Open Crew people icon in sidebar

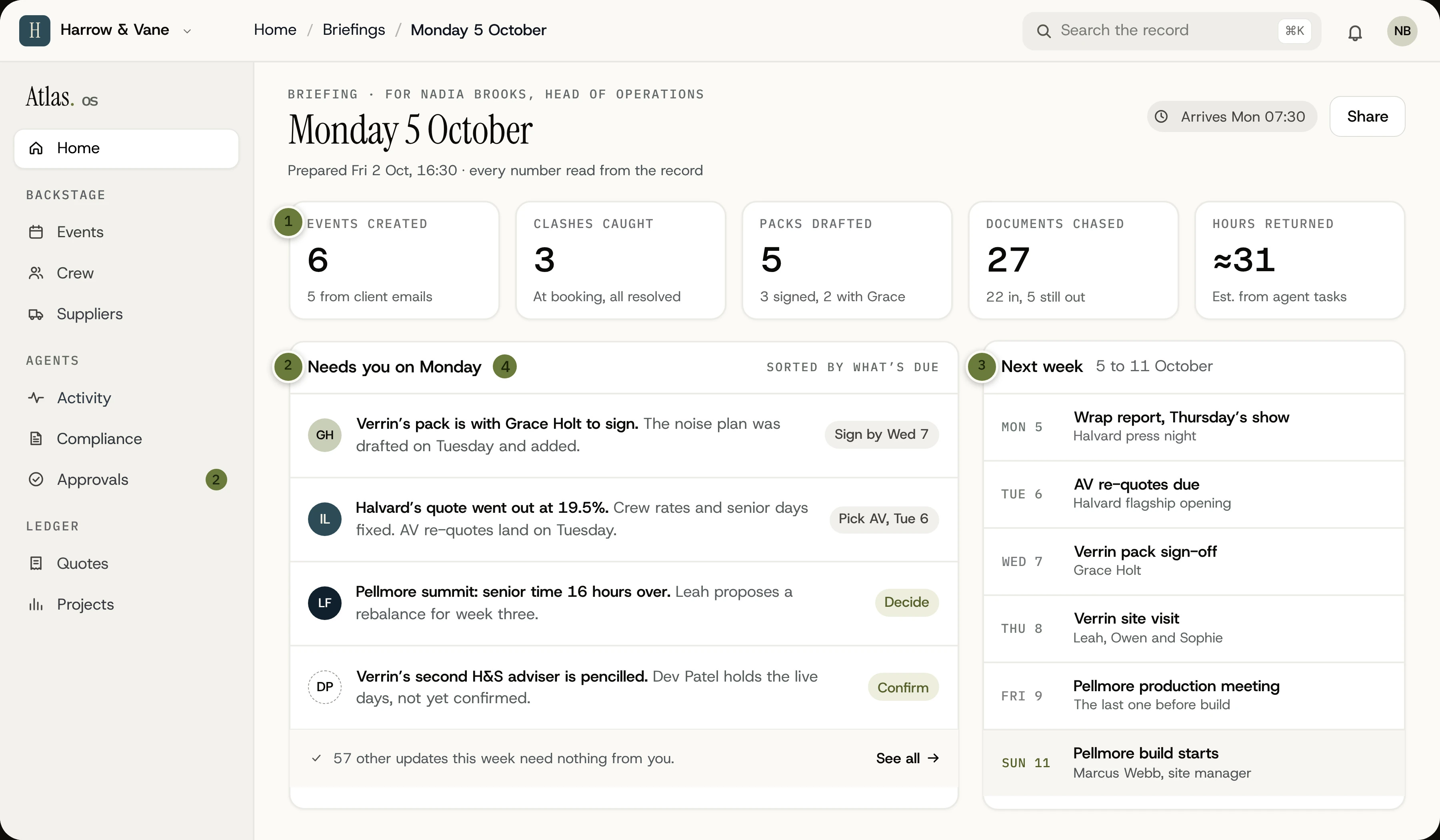pyautogui.click(x=36, y=273)
